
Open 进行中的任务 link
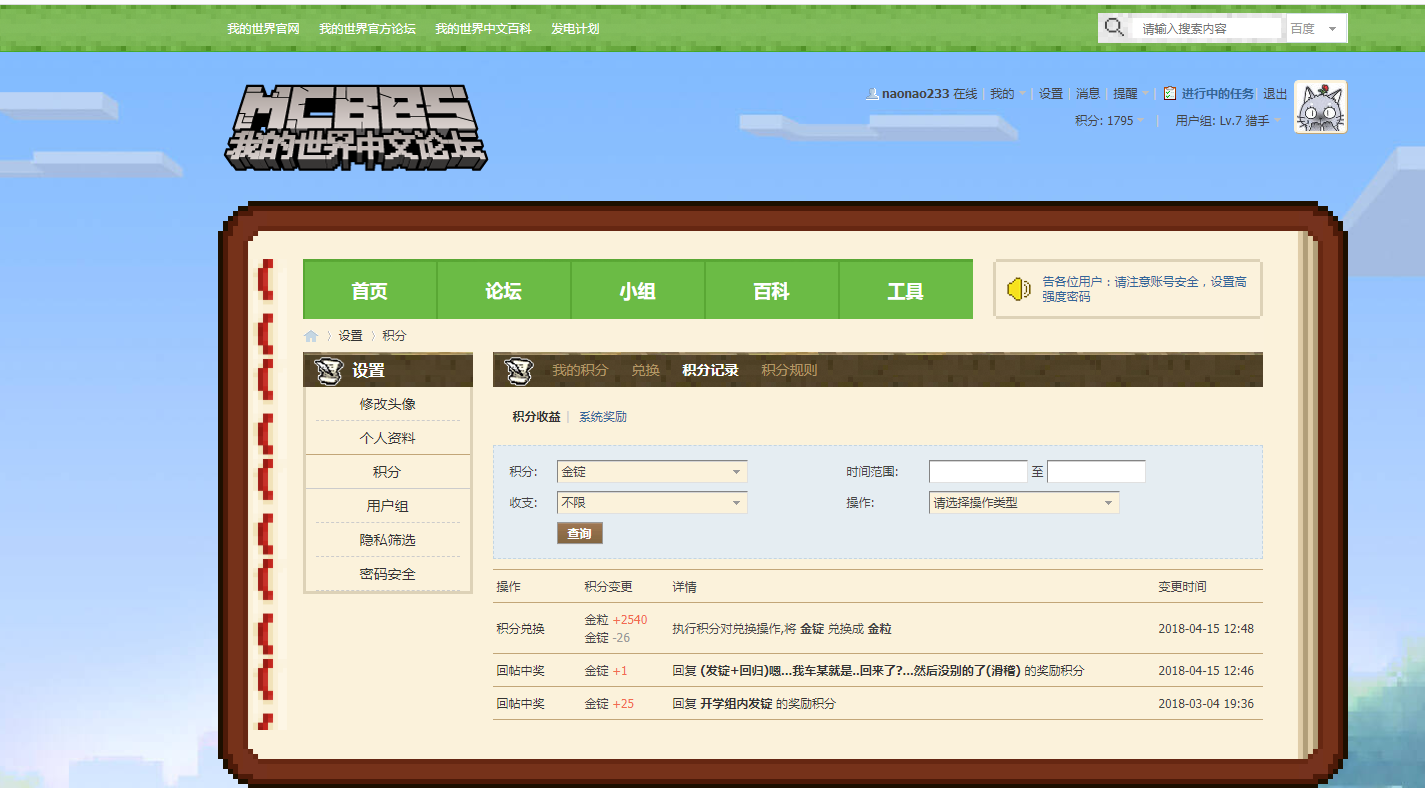[1217, 94]
